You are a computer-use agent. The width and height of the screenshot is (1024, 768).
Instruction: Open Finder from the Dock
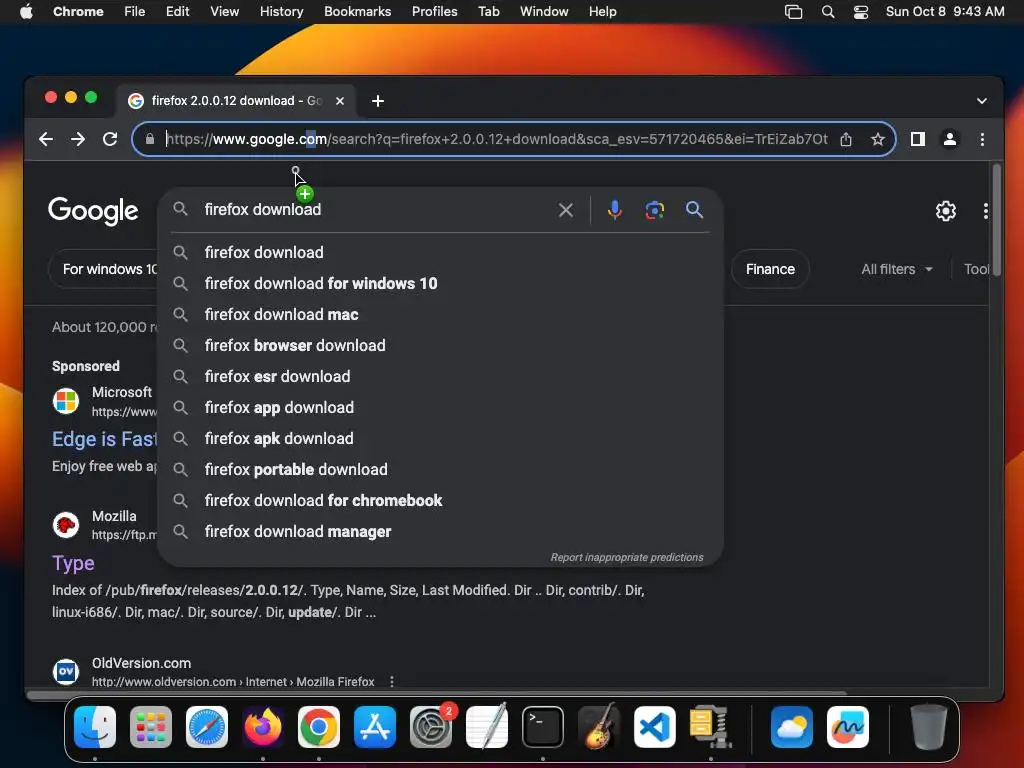coord(95,726)
